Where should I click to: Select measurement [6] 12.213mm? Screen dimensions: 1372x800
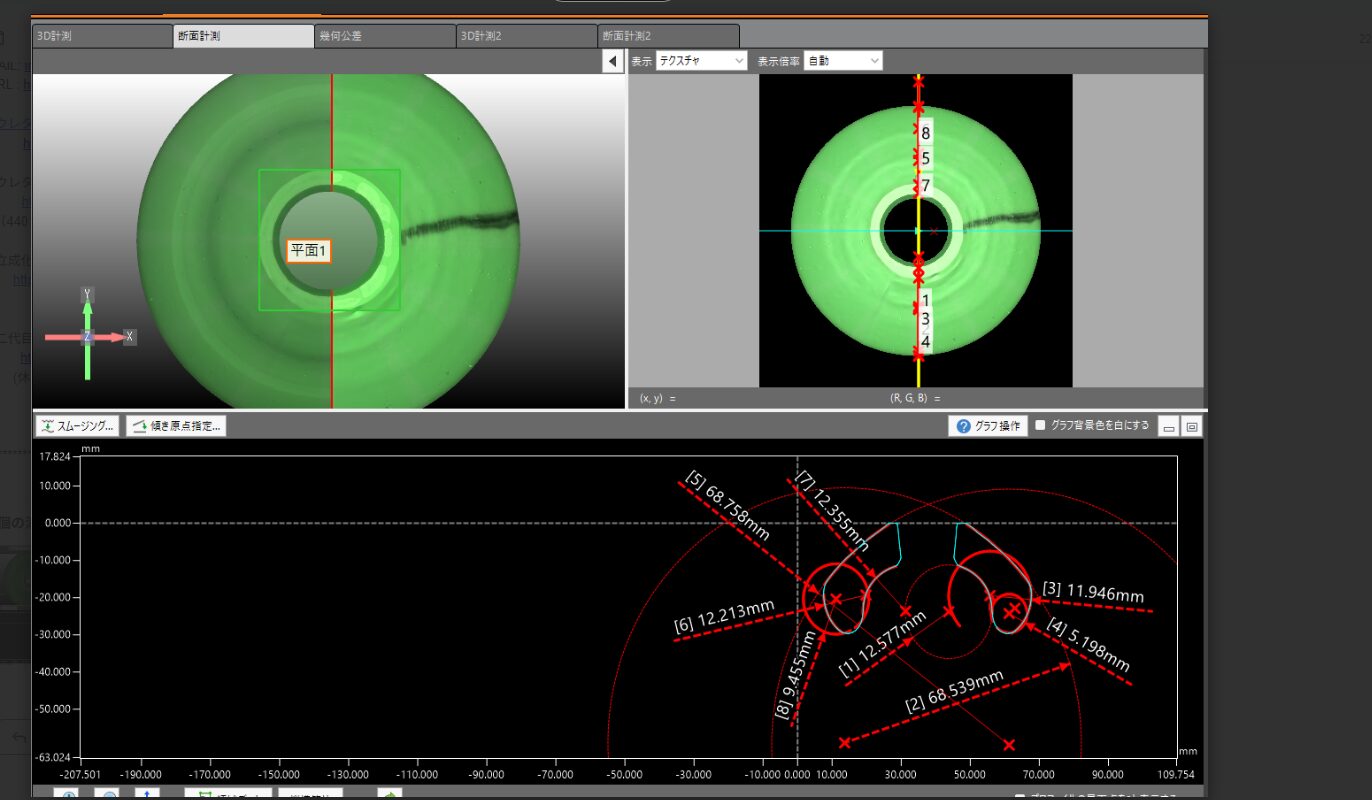click(x=725, y=615)
